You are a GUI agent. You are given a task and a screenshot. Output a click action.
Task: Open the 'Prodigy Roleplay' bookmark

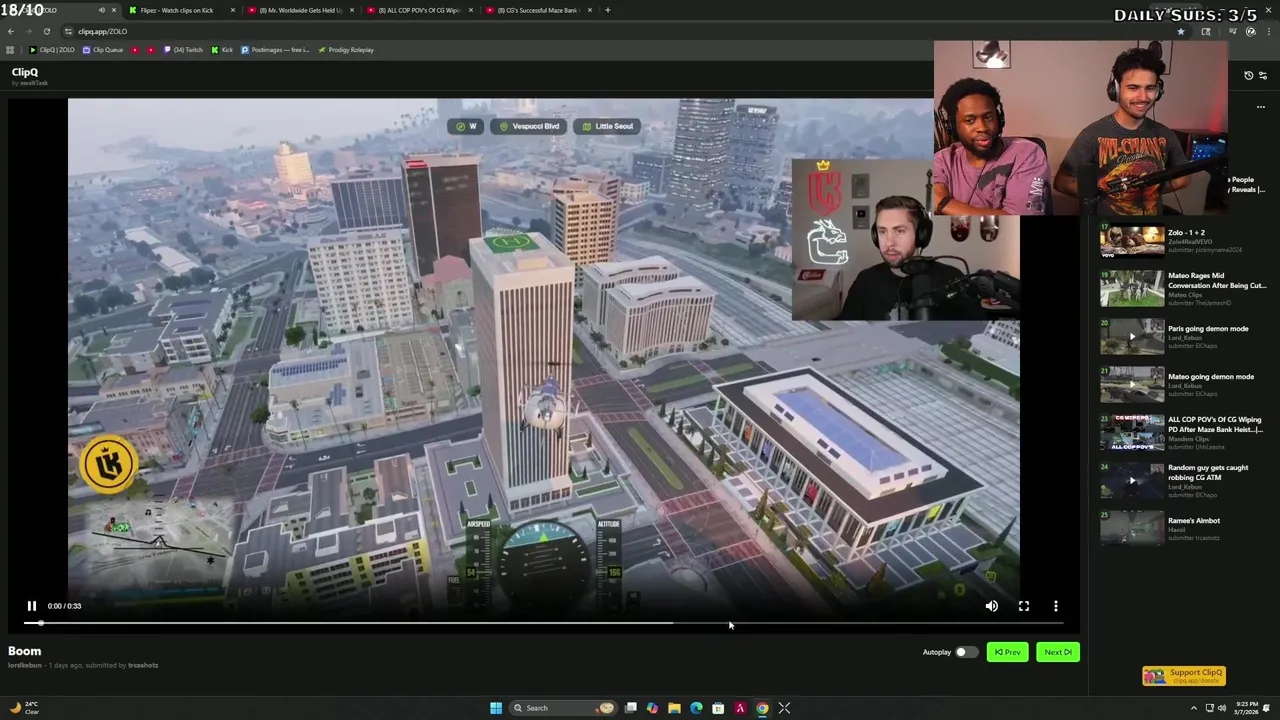click(x=345, y=50)
